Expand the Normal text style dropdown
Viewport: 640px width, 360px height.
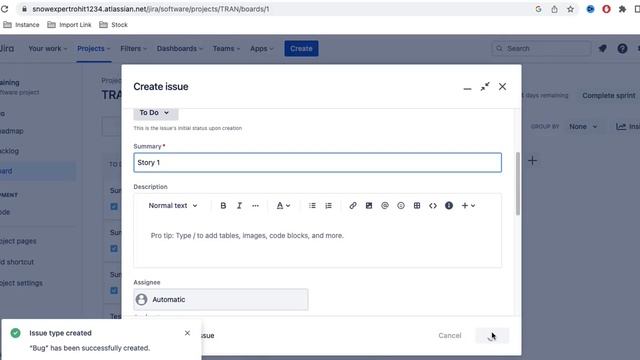tap(173, 206)
